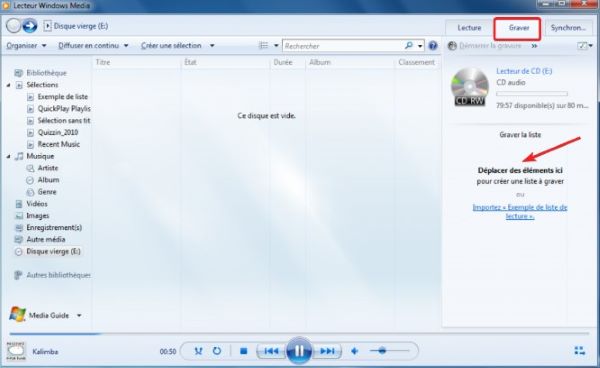Open the Sélection sans titre playlist
The height and width of the screenshot is (368, 600).
[x=64, y=120]
